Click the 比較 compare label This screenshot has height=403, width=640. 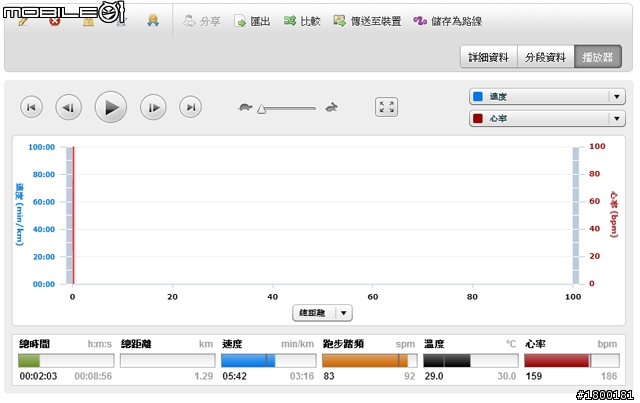pyautogui.click(x=311, y=21)
